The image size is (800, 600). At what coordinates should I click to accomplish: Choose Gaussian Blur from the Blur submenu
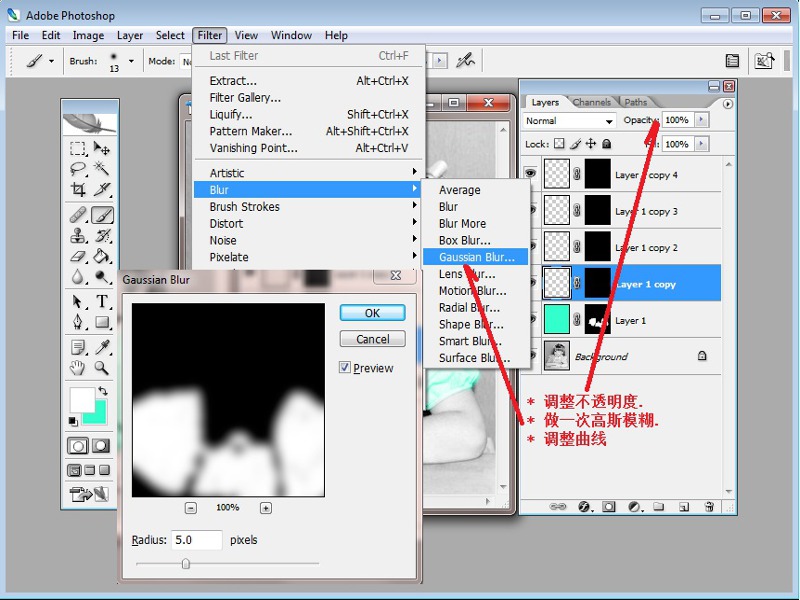(x=476, y=257)
